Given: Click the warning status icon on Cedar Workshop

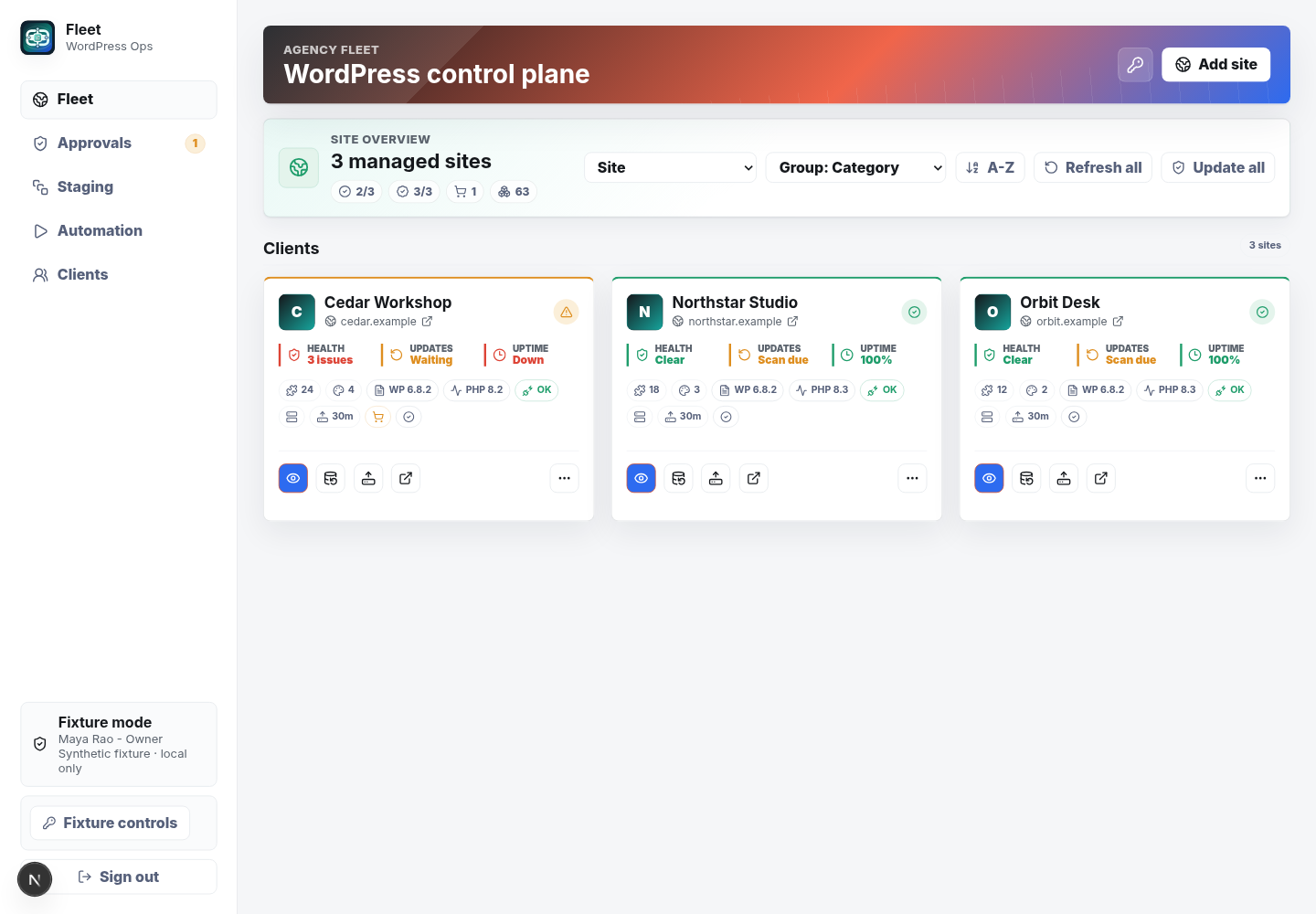Looking at the screenshot, I should coord(567,313).
